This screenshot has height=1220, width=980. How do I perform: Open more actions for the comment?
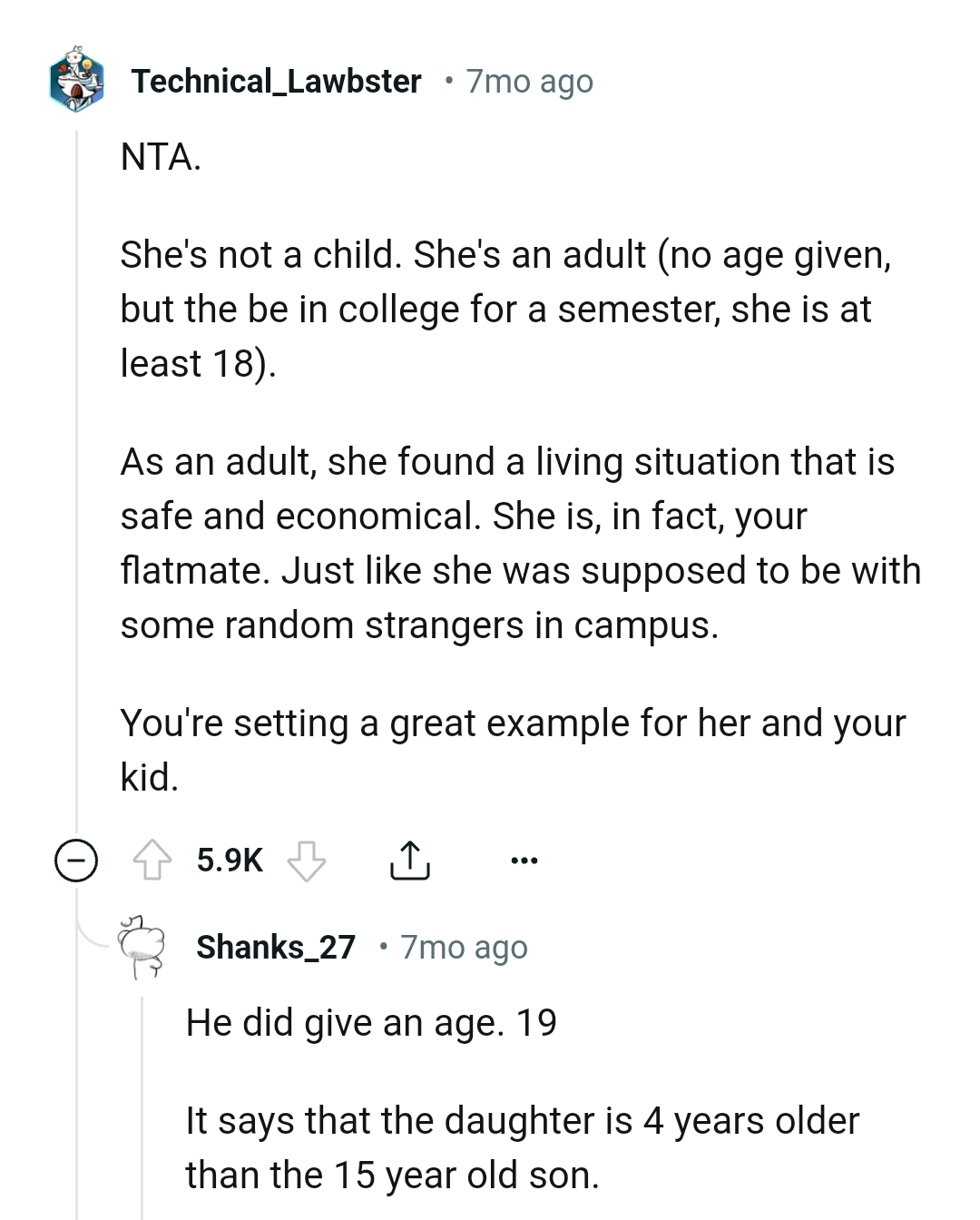pyautogui.click(x=524, y=861)
